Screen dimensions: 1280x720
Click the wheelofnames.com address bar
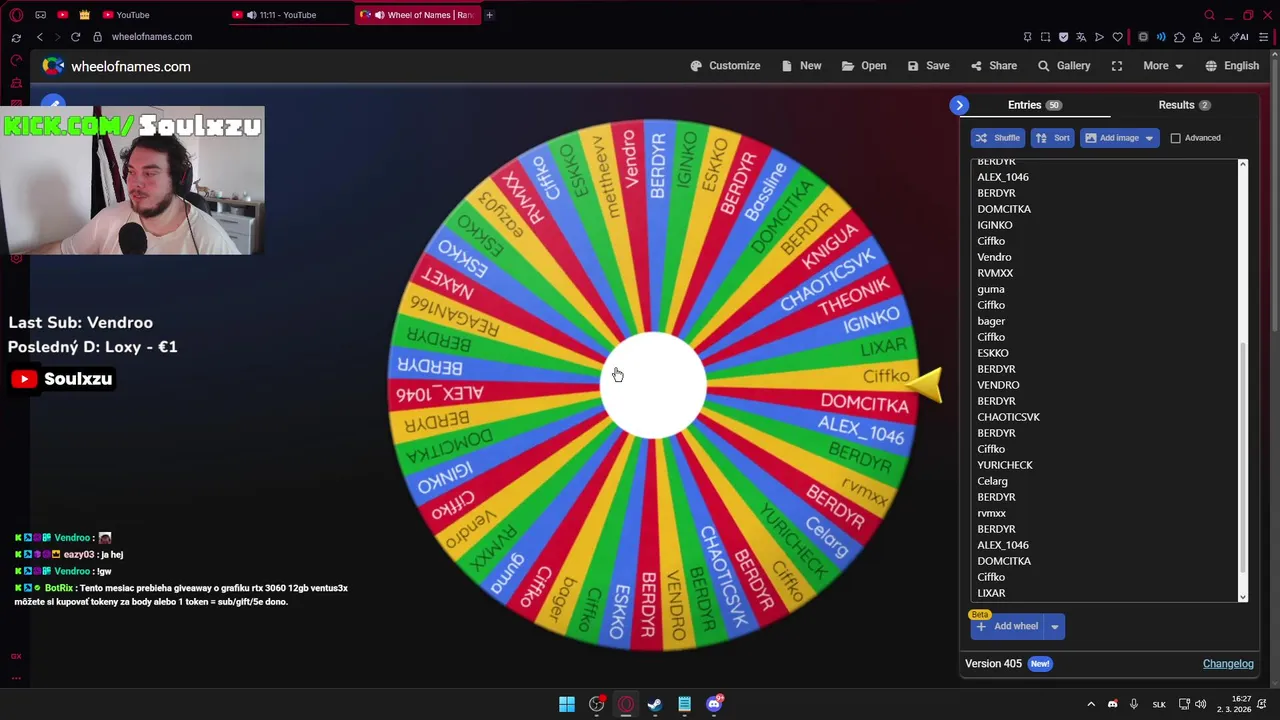tap(152, 37)
